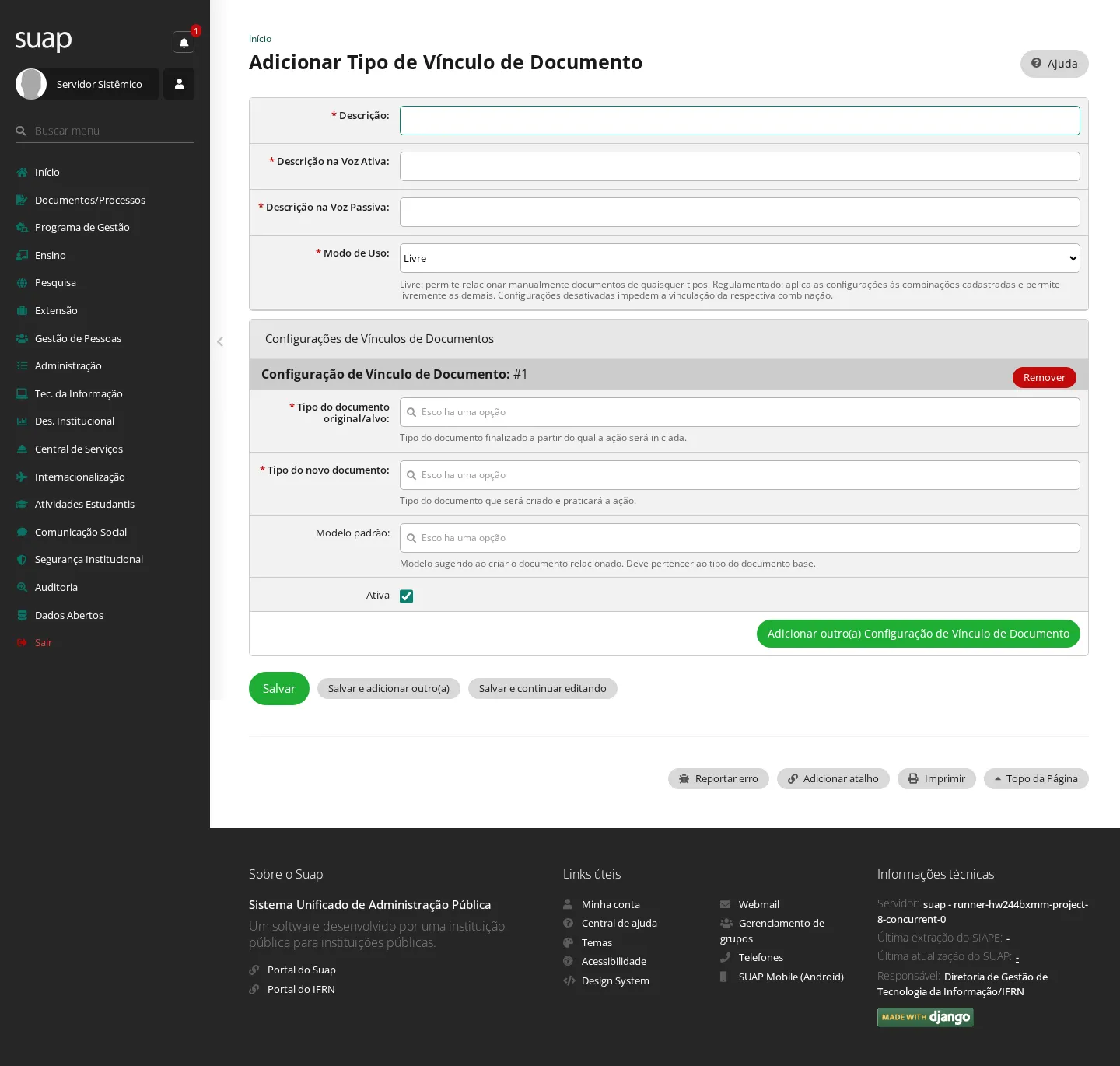This screenshot has height=1066, width=1120.
Task: Click the red Remover button
Action: (1044, 377)
